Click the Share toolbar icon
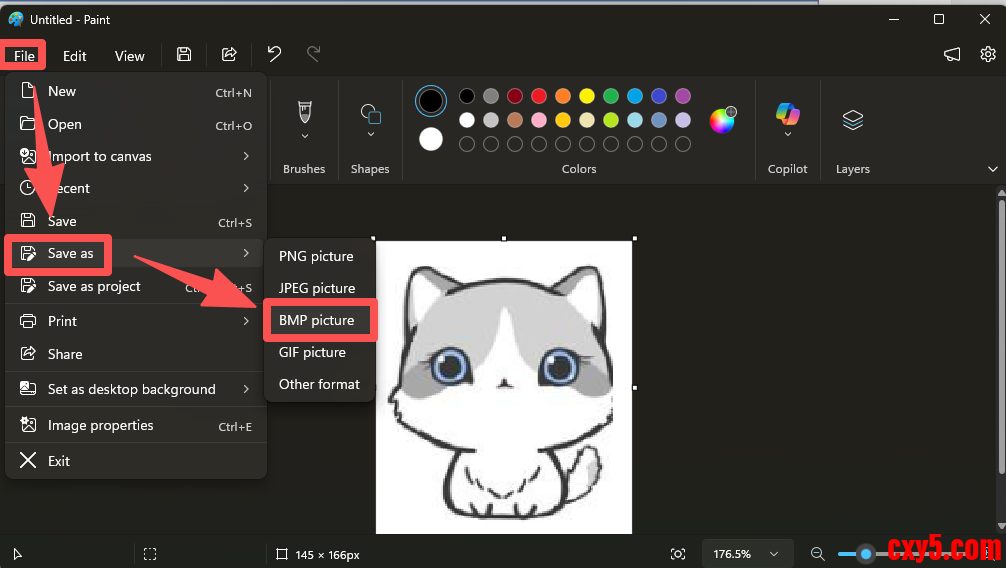The image size is (1006, 568). tap(229, 55)
